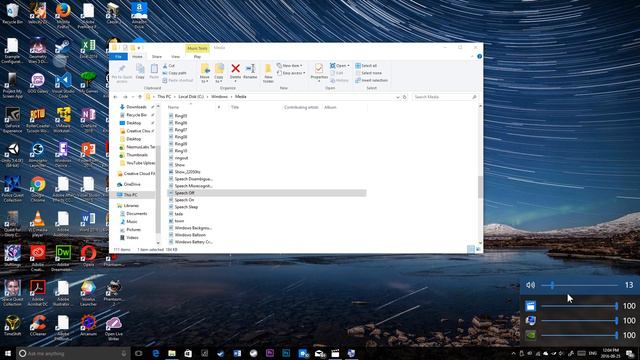Image resolution: width=640 pixels, height=360 pixels.
Task: Click Select all button
Action: point(366,66)
